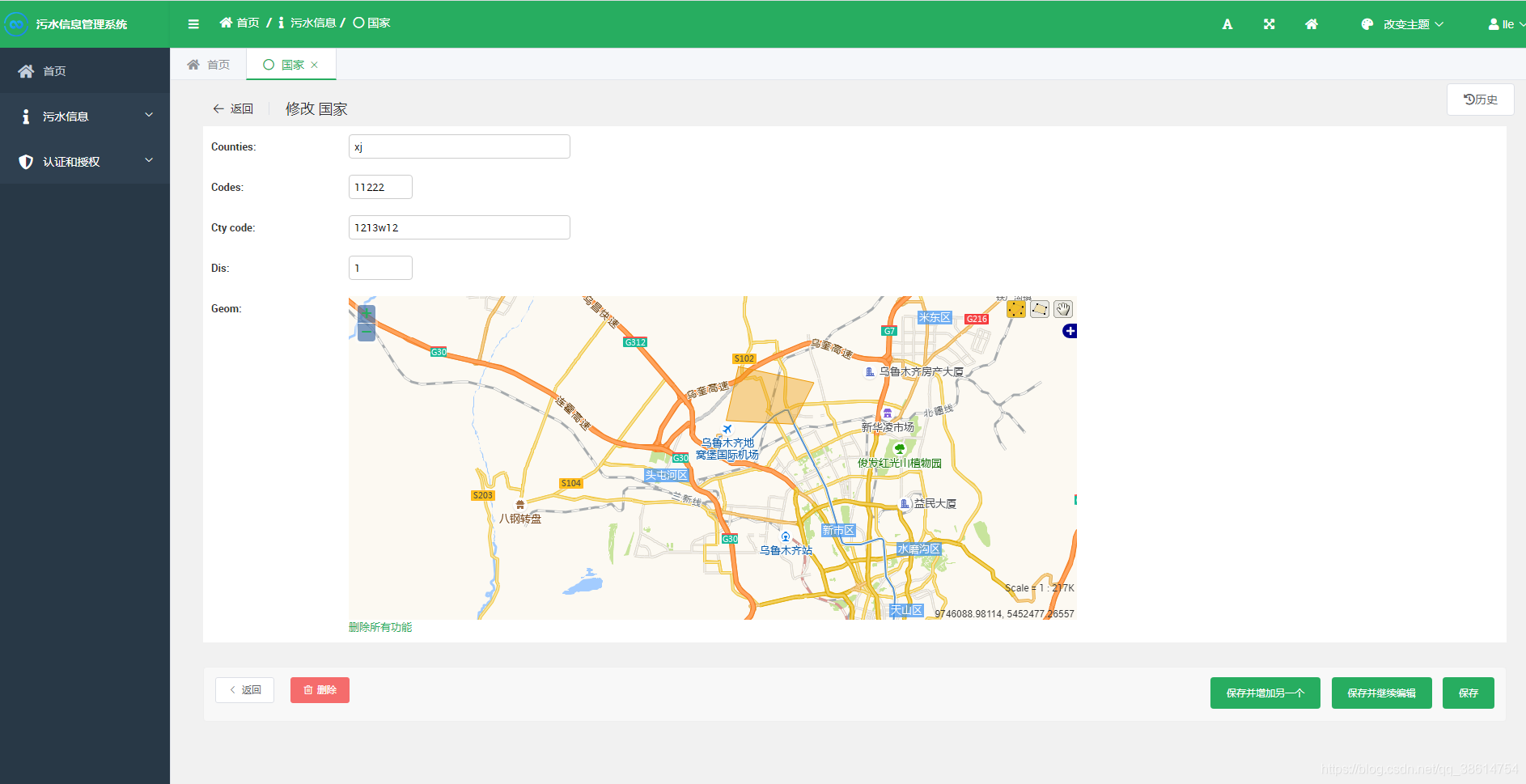Toggle the hamburger sidebar menu icon
Screen dimensions: 1526x784
[193, 24]
